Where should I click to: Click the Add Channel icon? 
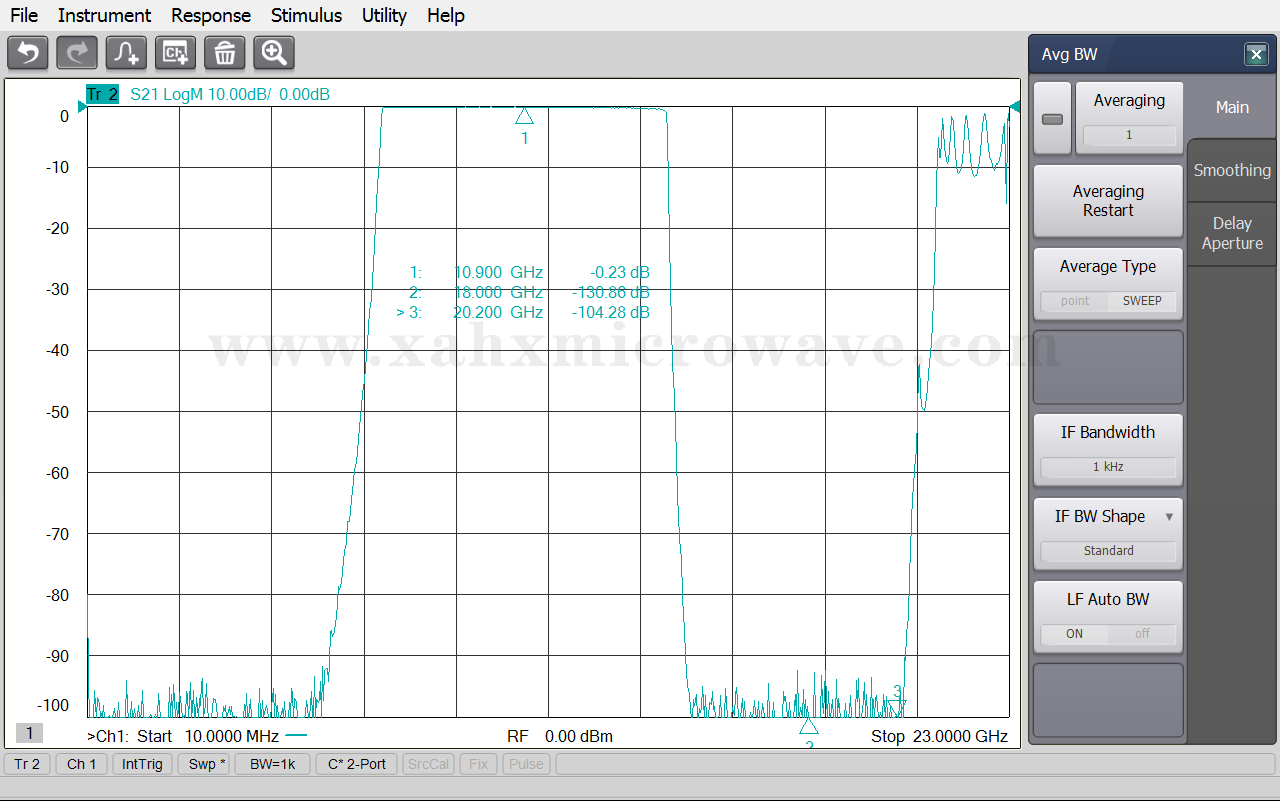click(176, 53)
